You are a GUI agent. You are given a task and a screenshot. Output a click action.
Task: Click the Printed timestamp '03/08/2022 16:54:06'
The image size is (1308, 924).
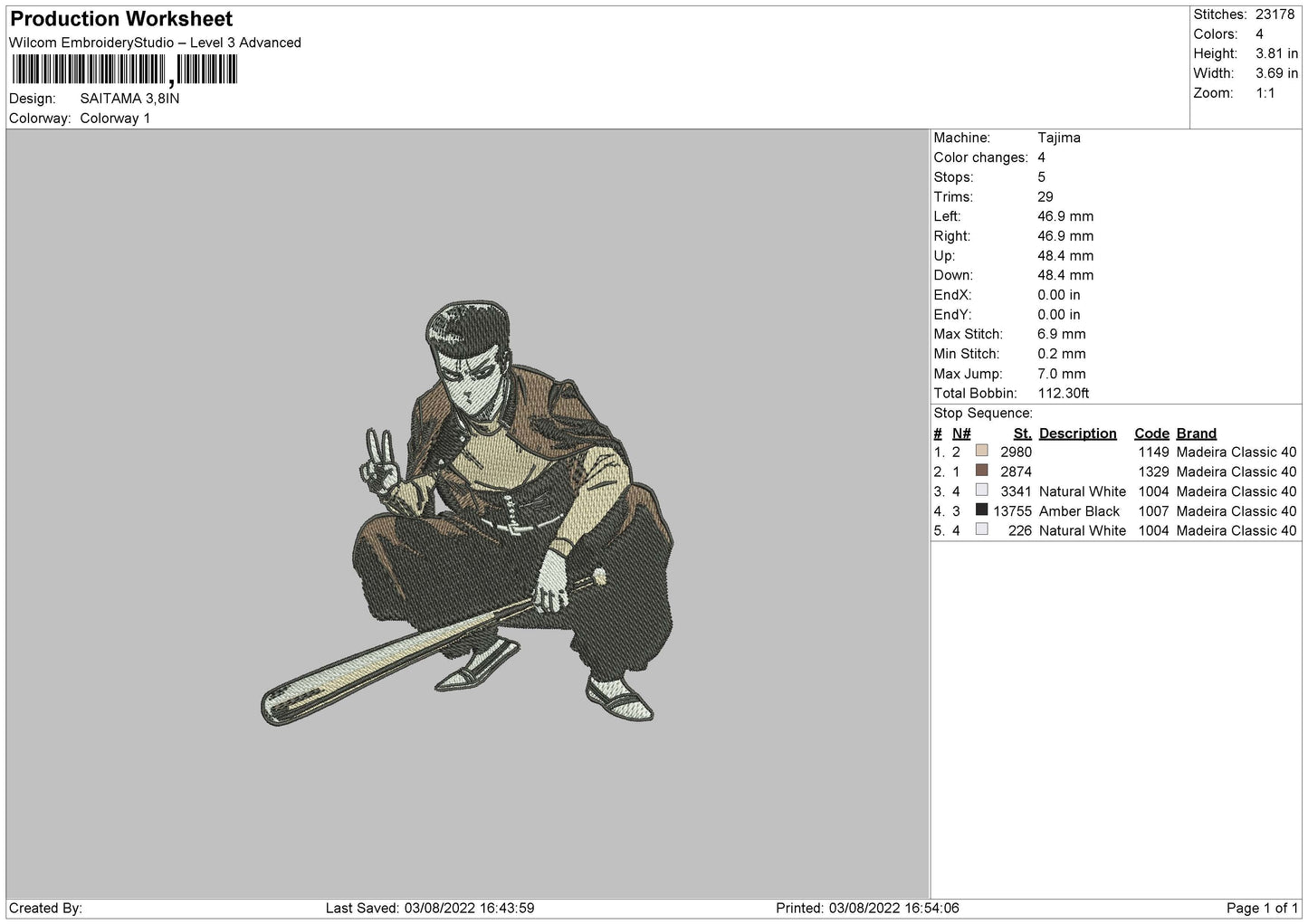click(894, 909)
